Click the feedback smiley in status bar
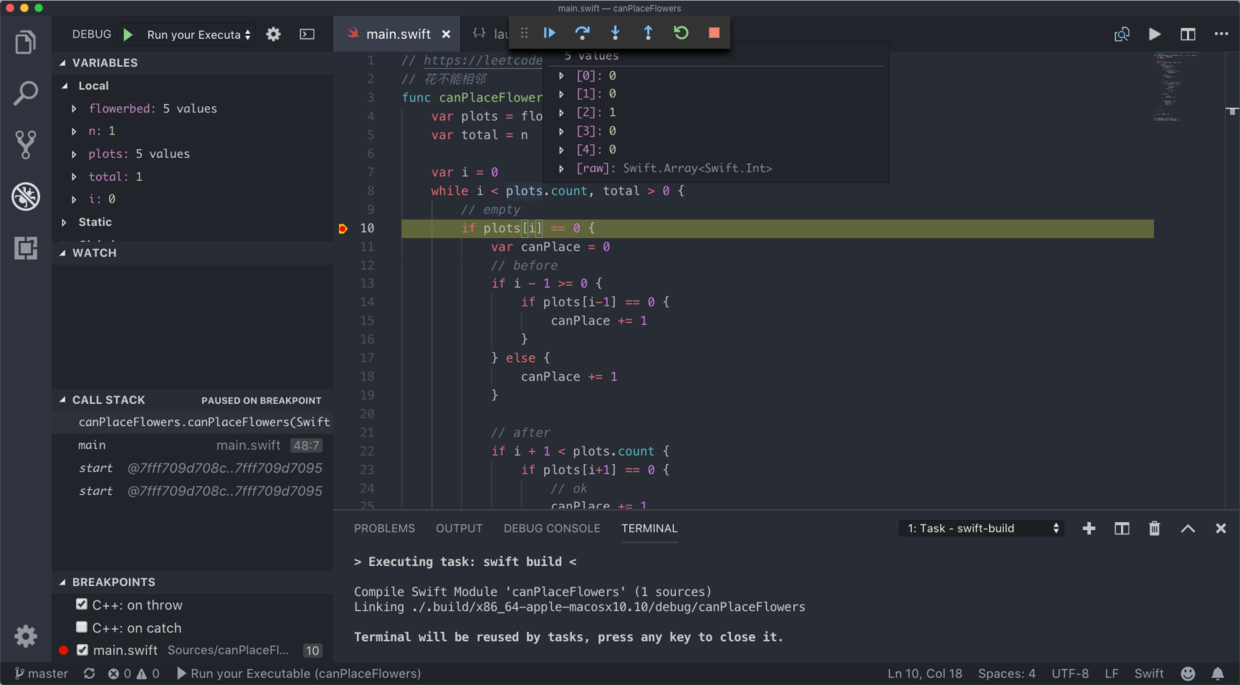 [1188, 674]
